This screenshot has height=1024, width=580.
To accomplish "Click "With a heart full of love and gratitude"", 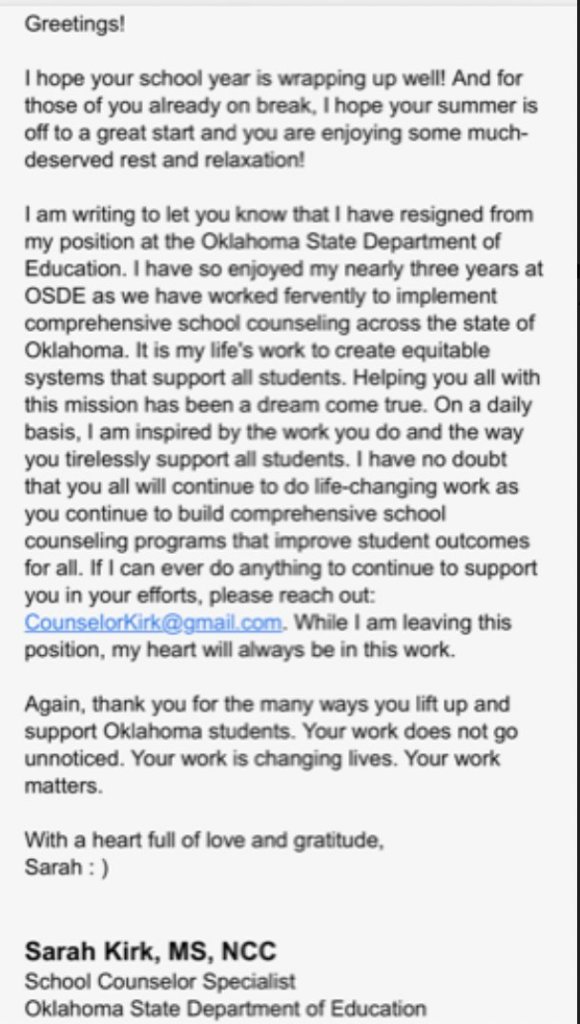I will (x=204, y=840).
